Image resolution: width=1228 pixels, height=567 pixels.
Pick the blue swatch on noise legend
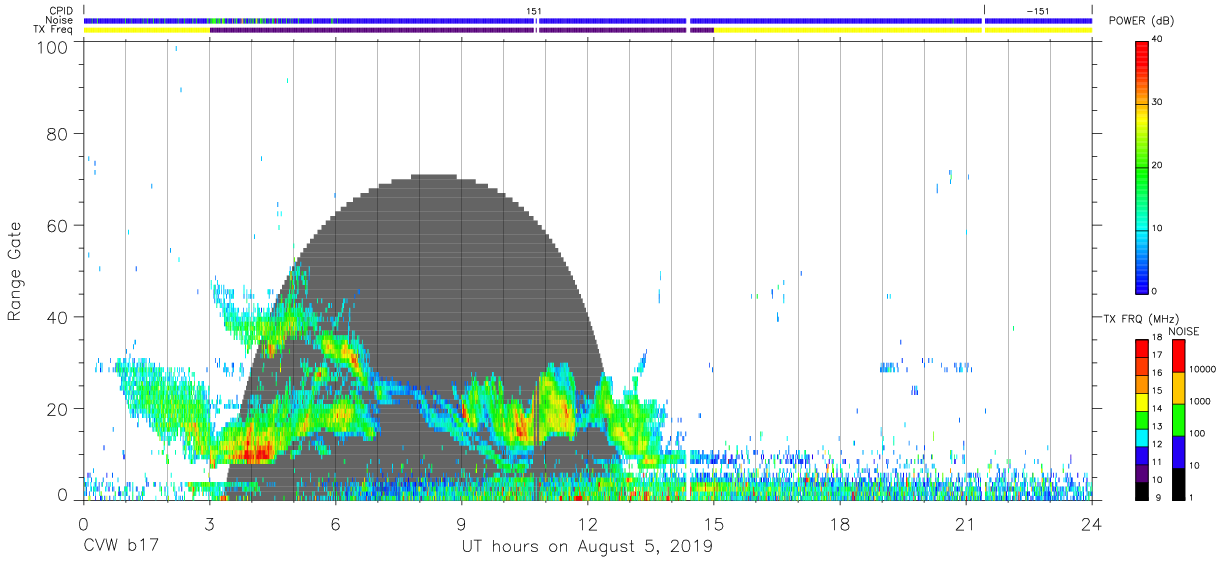coord(1178,450)
